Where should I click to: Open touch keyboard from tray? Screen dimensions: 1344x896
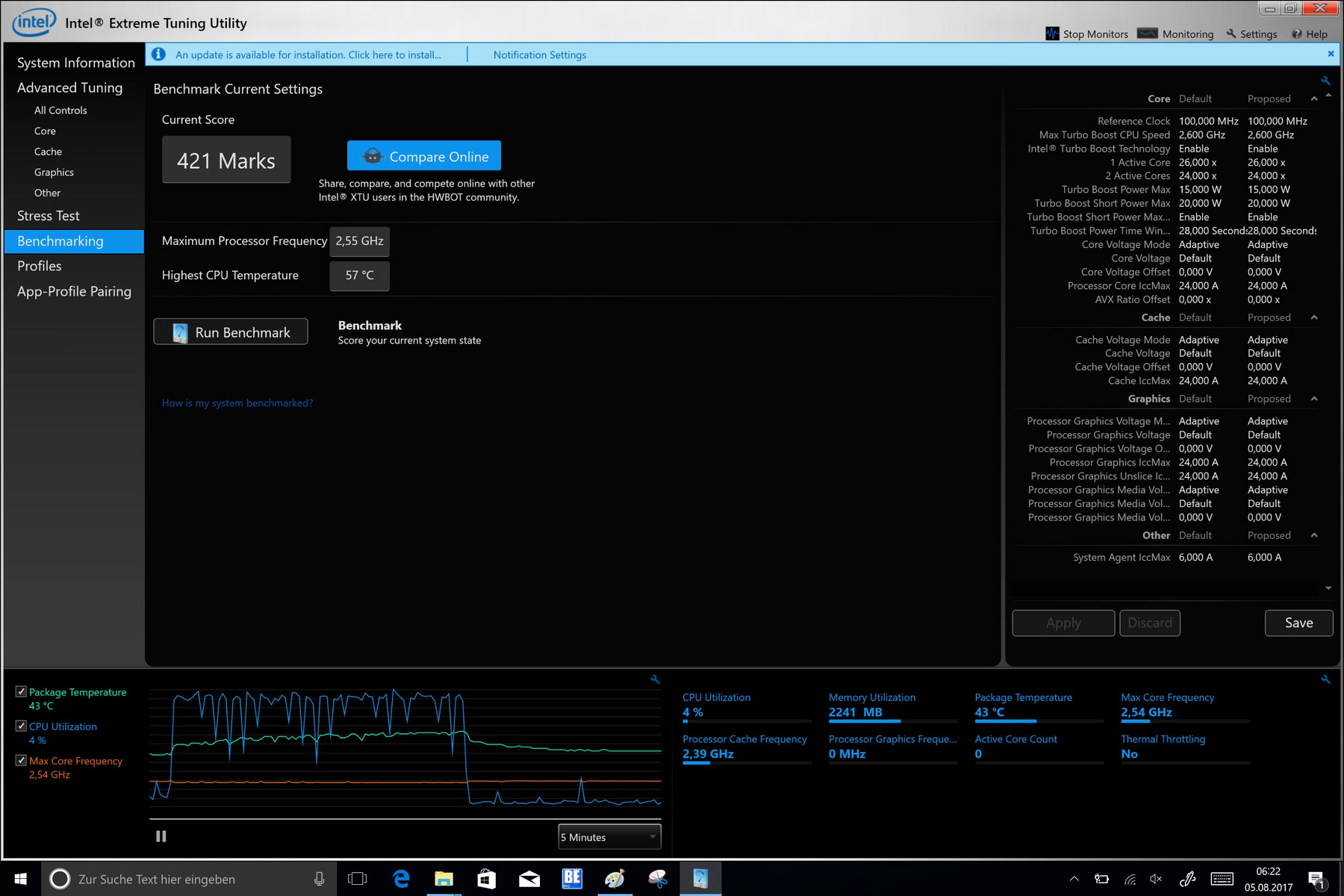[x=1222, y=879]
